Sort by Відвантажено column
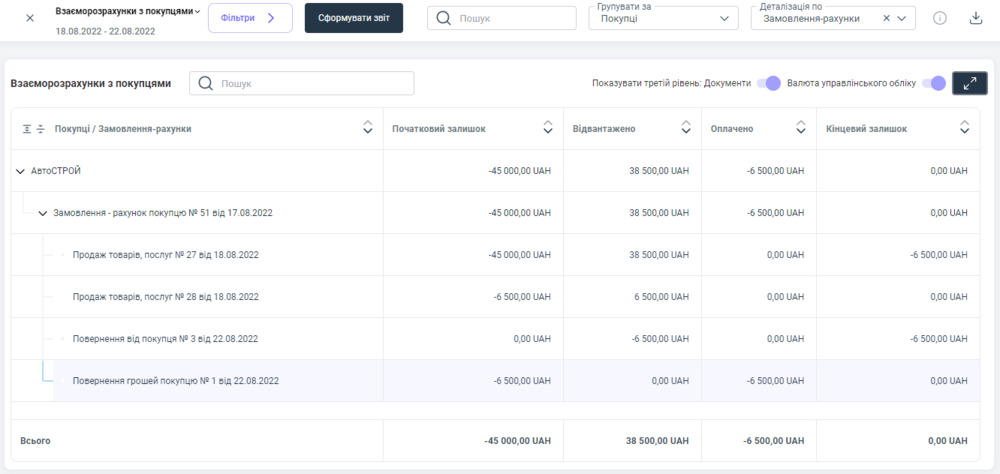1000x474 pixels. click(x=685, y=128)
